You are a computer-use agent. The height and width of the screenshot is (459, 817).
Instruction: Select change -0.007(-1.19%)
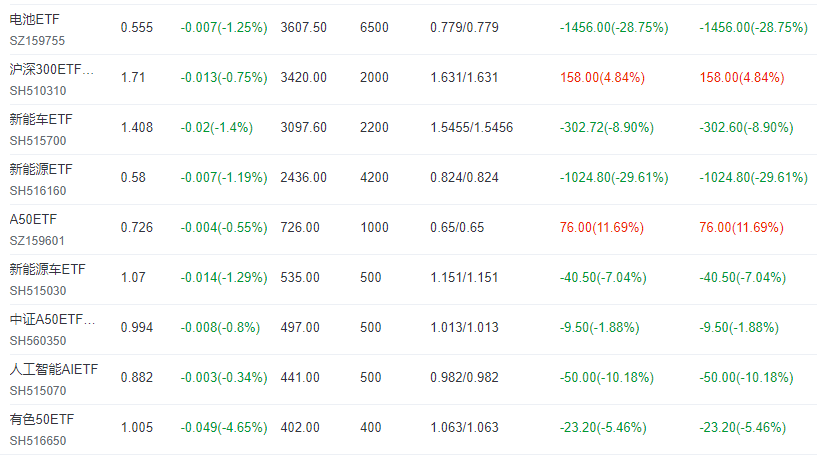(x=224, y=178)
